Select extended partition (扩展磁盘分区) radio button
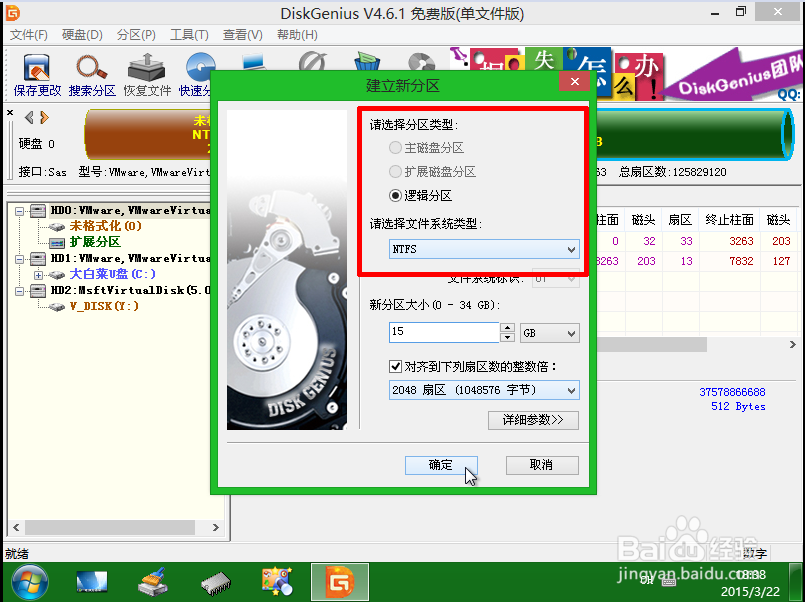 point(395,171)
